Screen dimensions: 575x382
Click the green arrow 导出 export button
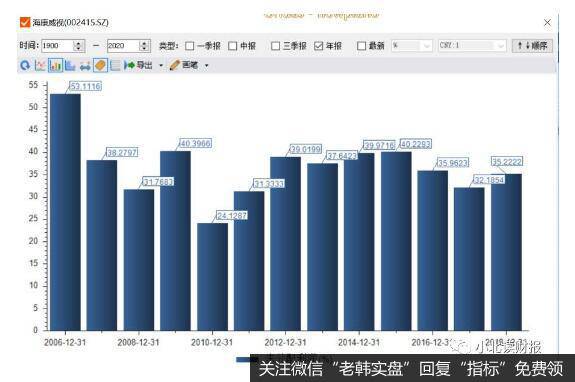pyautogui.click(x=138, y=65)
